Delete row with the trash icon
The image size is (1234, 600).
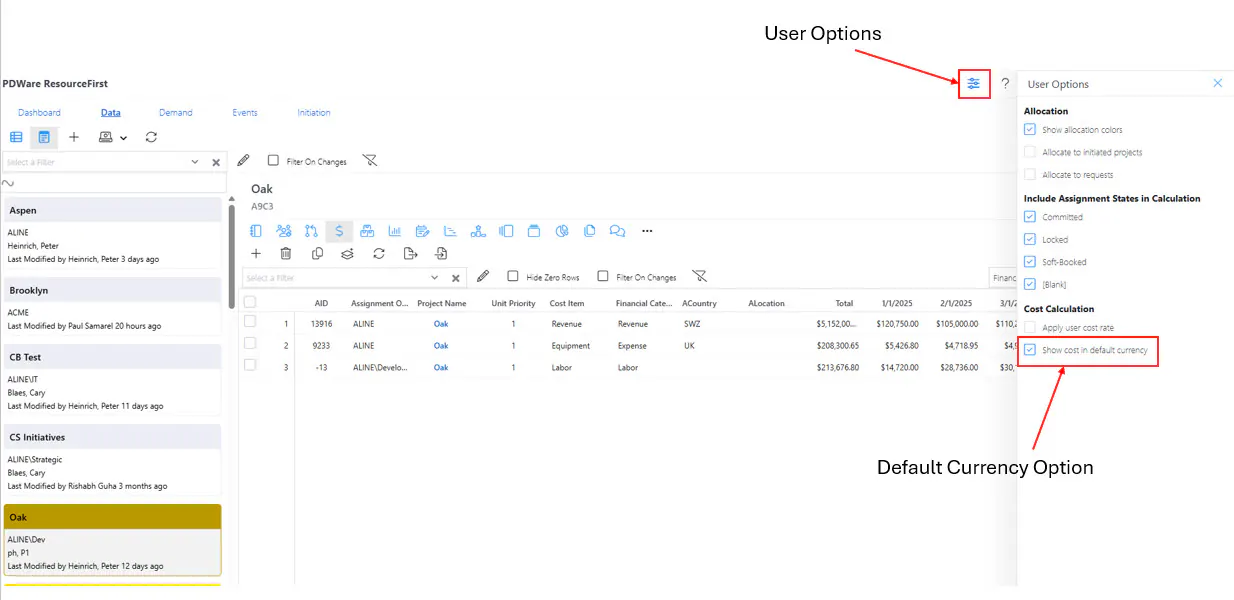[x=286, y=254]
